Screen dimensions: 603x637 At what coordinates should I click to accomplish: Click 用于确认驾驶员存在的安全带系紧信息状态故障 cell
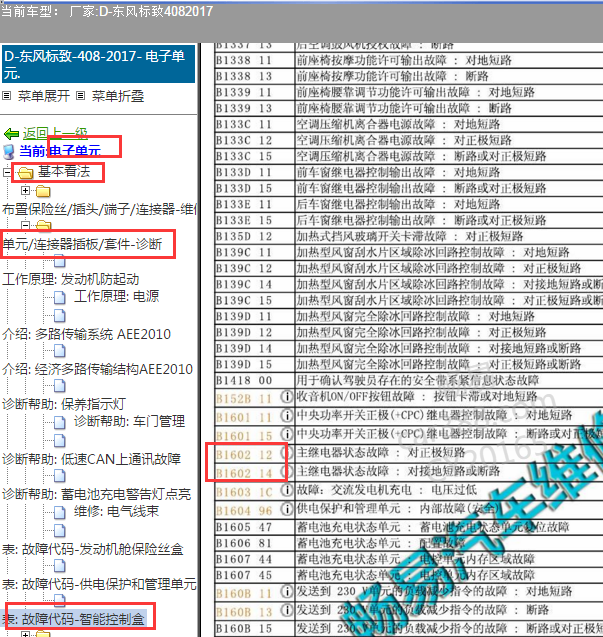(x=418, y=381)
